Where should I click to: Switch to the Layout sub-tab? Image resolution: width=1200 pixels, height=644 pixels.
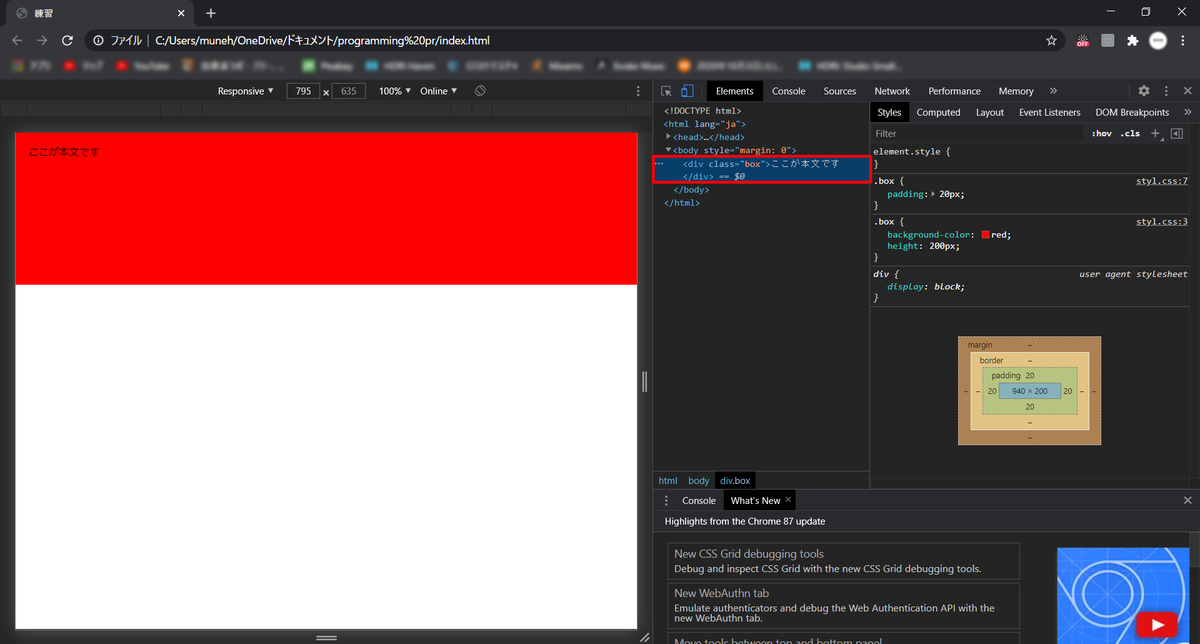(x=990, y=112)
